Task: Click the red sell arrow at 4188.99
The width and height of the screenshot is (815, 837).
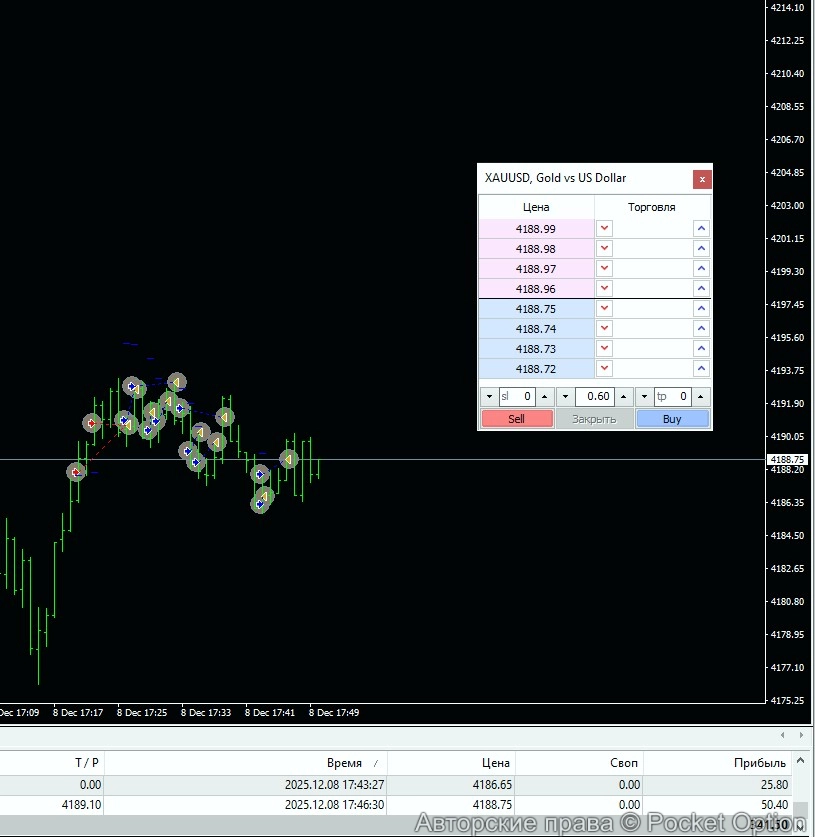Action: coord(604,229)
